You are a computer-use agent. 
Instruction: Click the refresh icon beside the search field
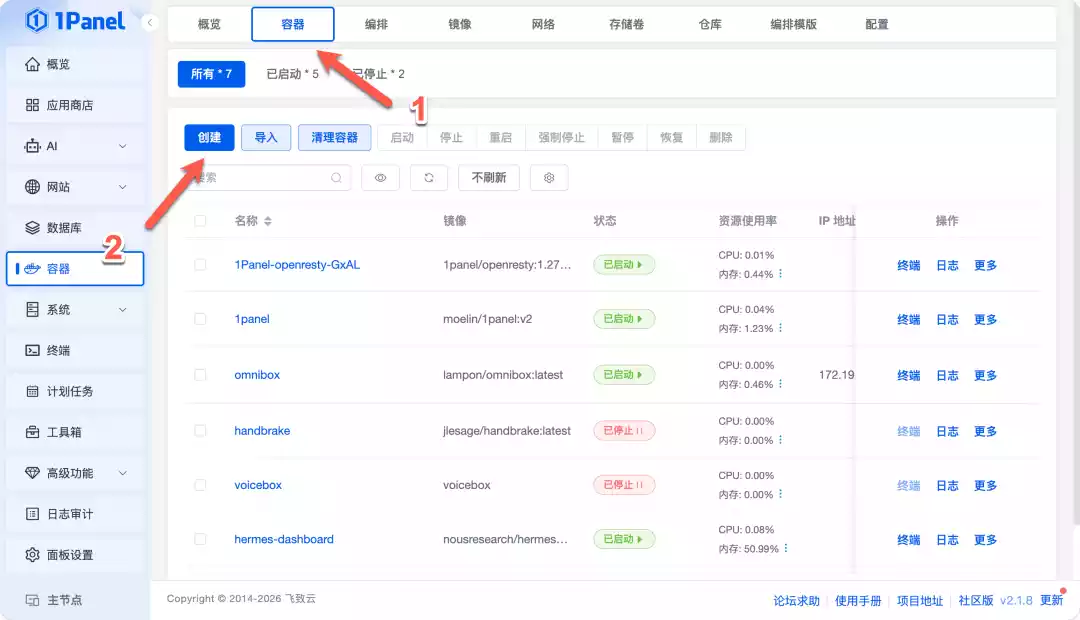[427, 177]
